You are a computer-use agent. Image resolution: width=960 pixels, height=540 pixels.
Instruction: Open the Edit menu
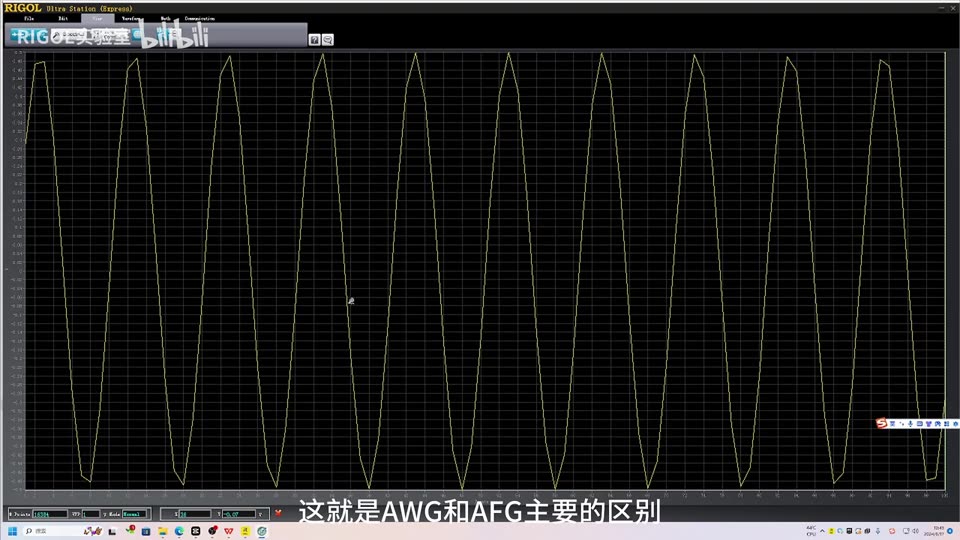pos(63,18)
